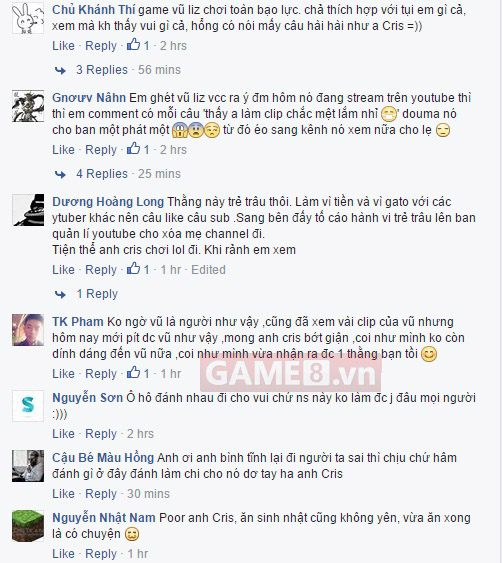Reply to TK Pham's comment
This screenshot has width=502, height=563.
(101, 374)
